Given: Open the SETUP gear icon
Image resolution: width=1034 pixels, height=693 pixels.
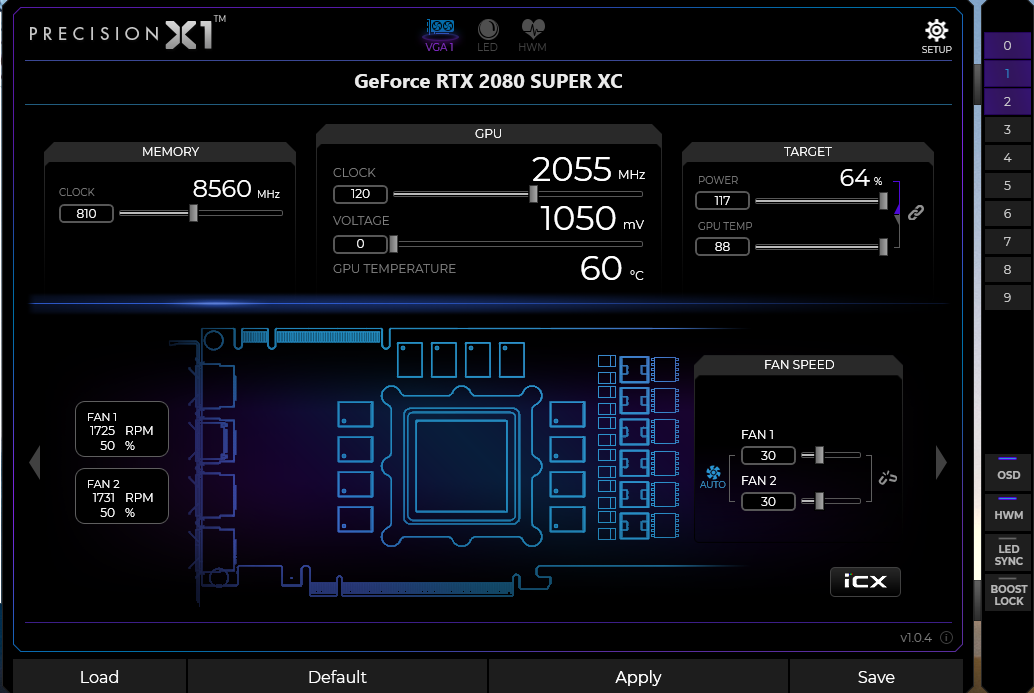Looking at the screenshot, I should [x=936, y=37].
